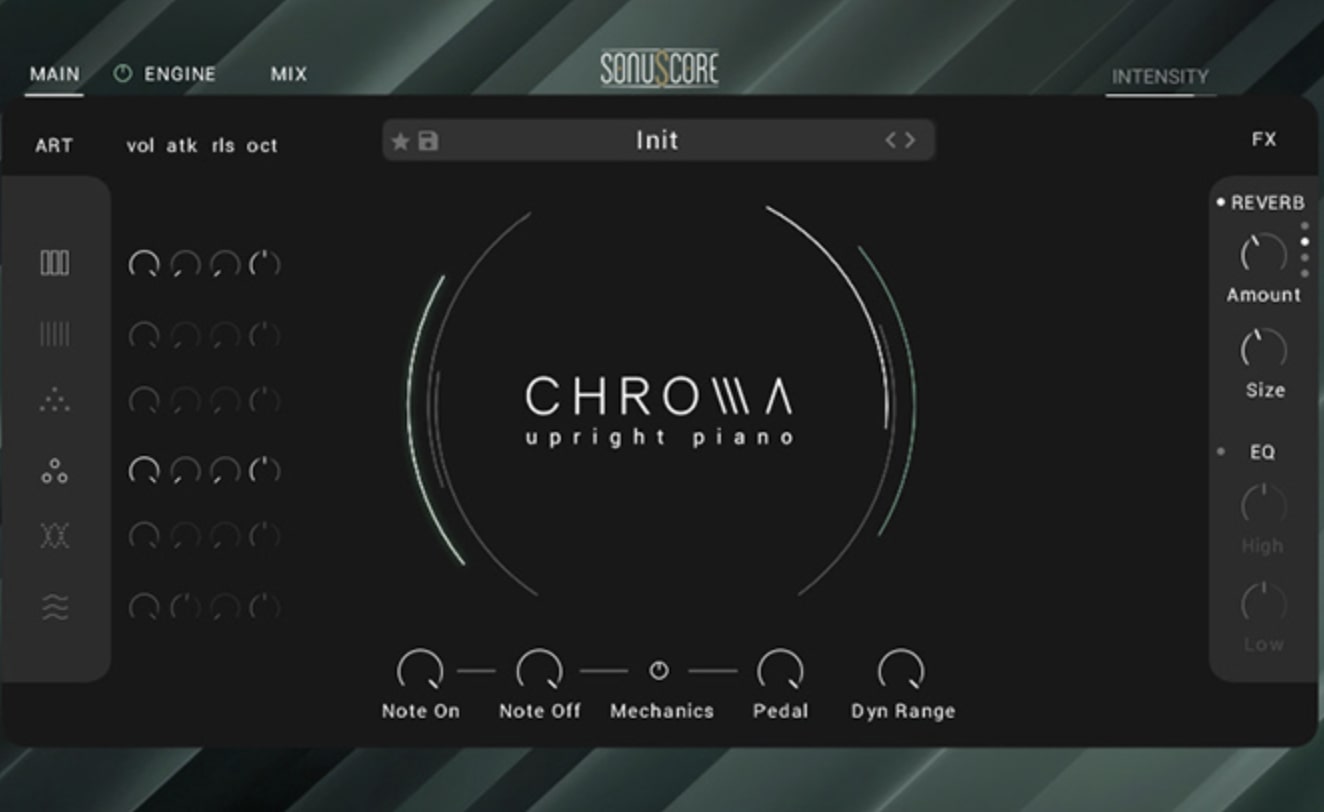Select the fourth reverb type dot
The width and height of the screenshot is (1324, 812).
(x=1304, y=273)
